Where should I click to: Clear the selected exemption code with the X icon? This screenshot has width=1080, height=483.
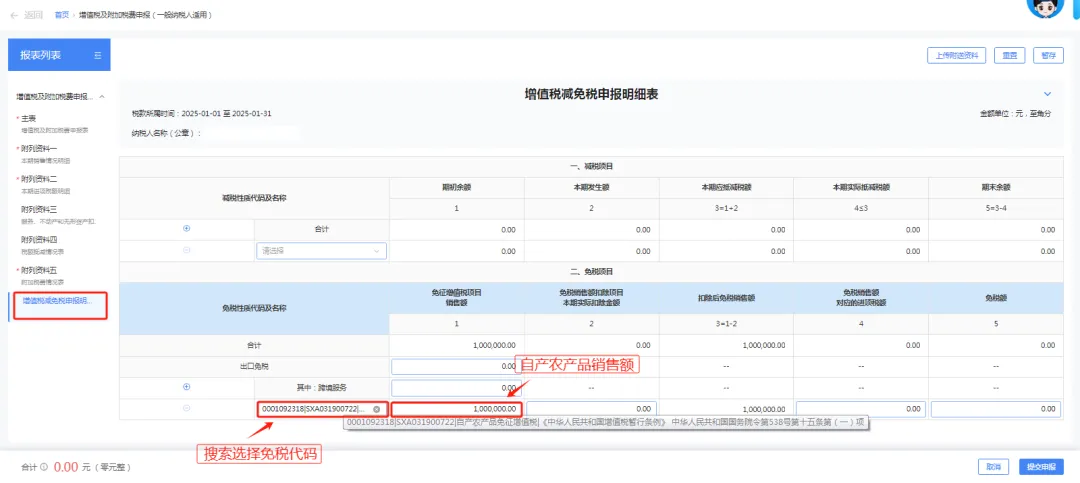[x=376, y=409]
